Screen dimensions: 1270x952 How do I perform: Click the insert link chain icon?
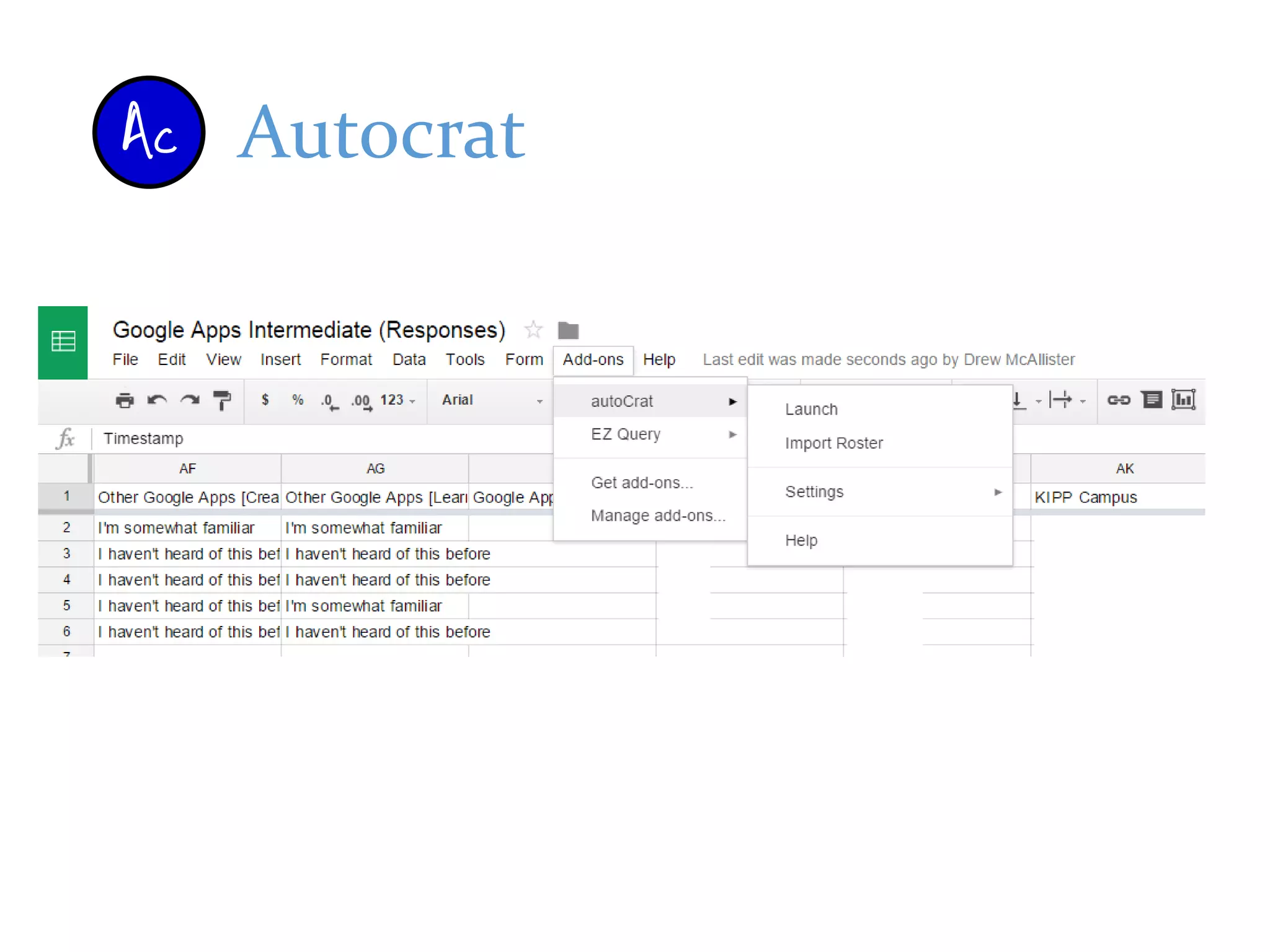coord(1119,400)
